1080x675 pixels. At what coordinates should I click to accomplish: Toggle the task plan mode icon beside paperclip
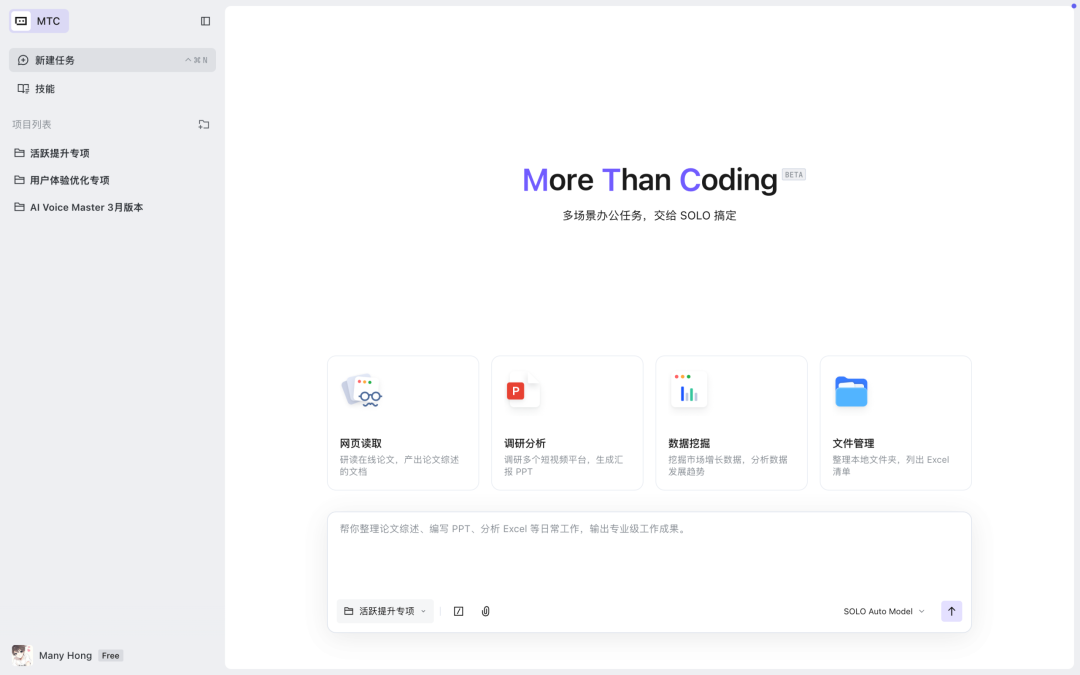(x=458, y=611)
